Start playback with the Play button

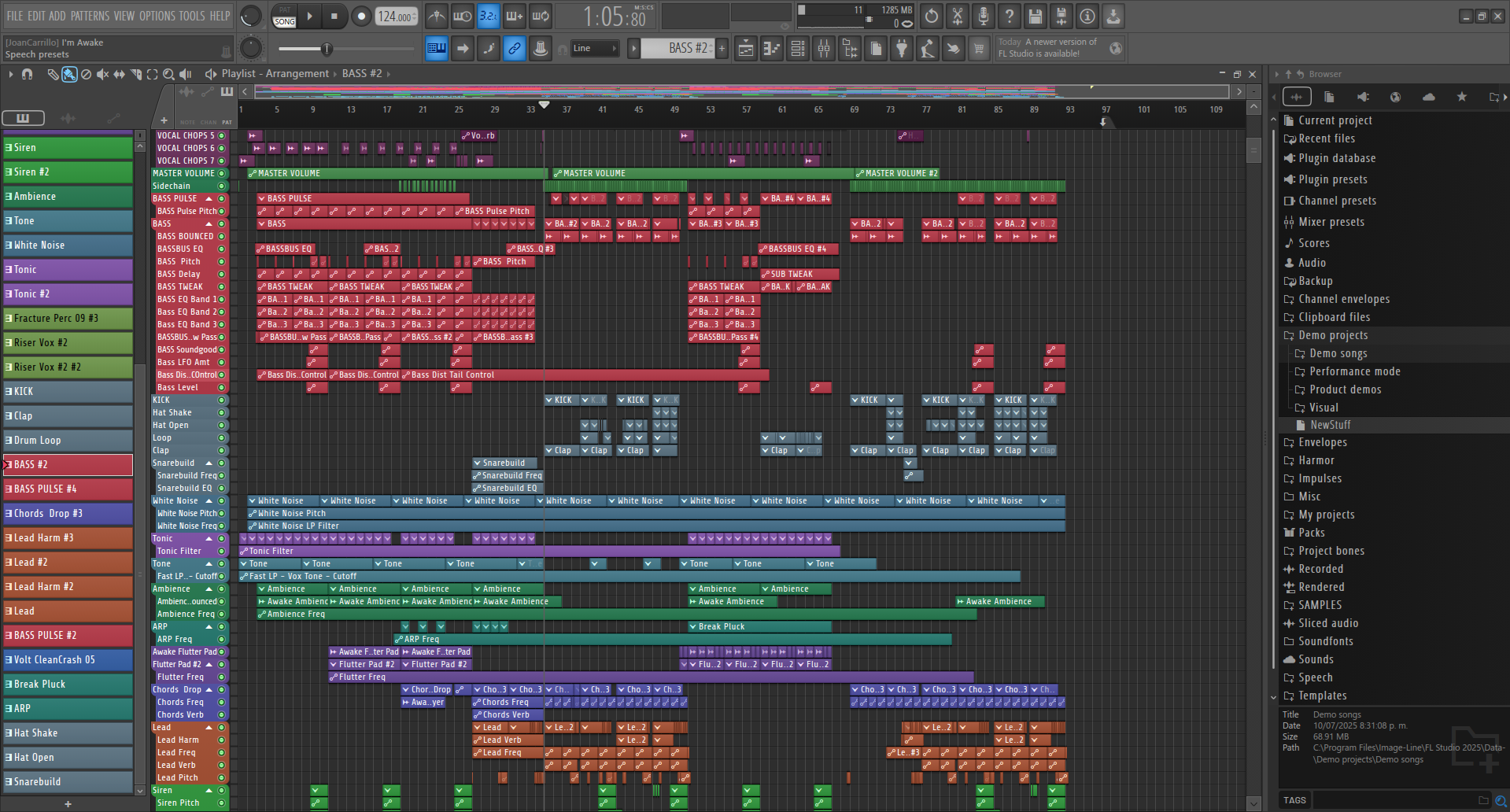click(x=309, y=16)
